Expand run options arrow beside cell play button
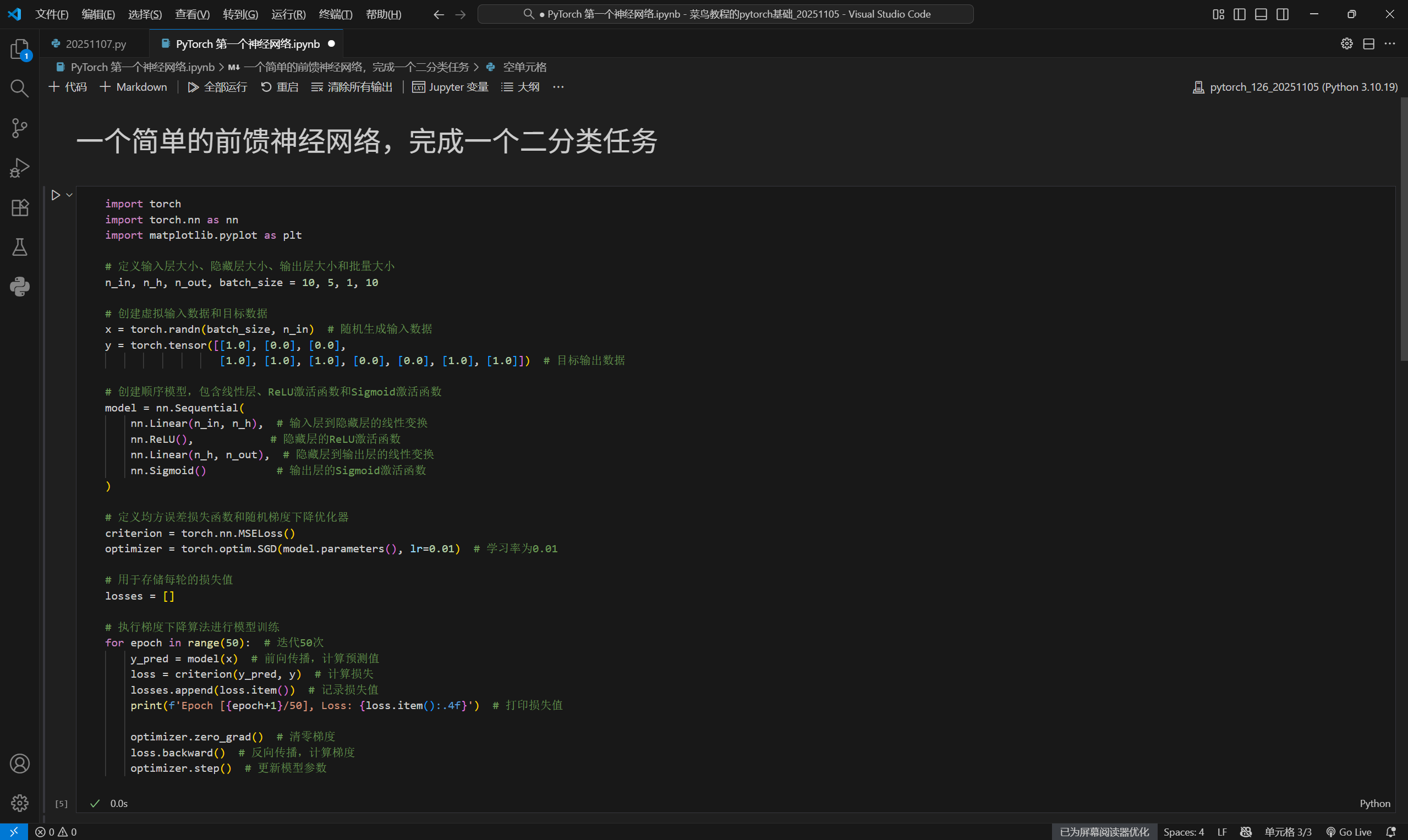This screenshot has height=840, width=1408. pos(70,195)
